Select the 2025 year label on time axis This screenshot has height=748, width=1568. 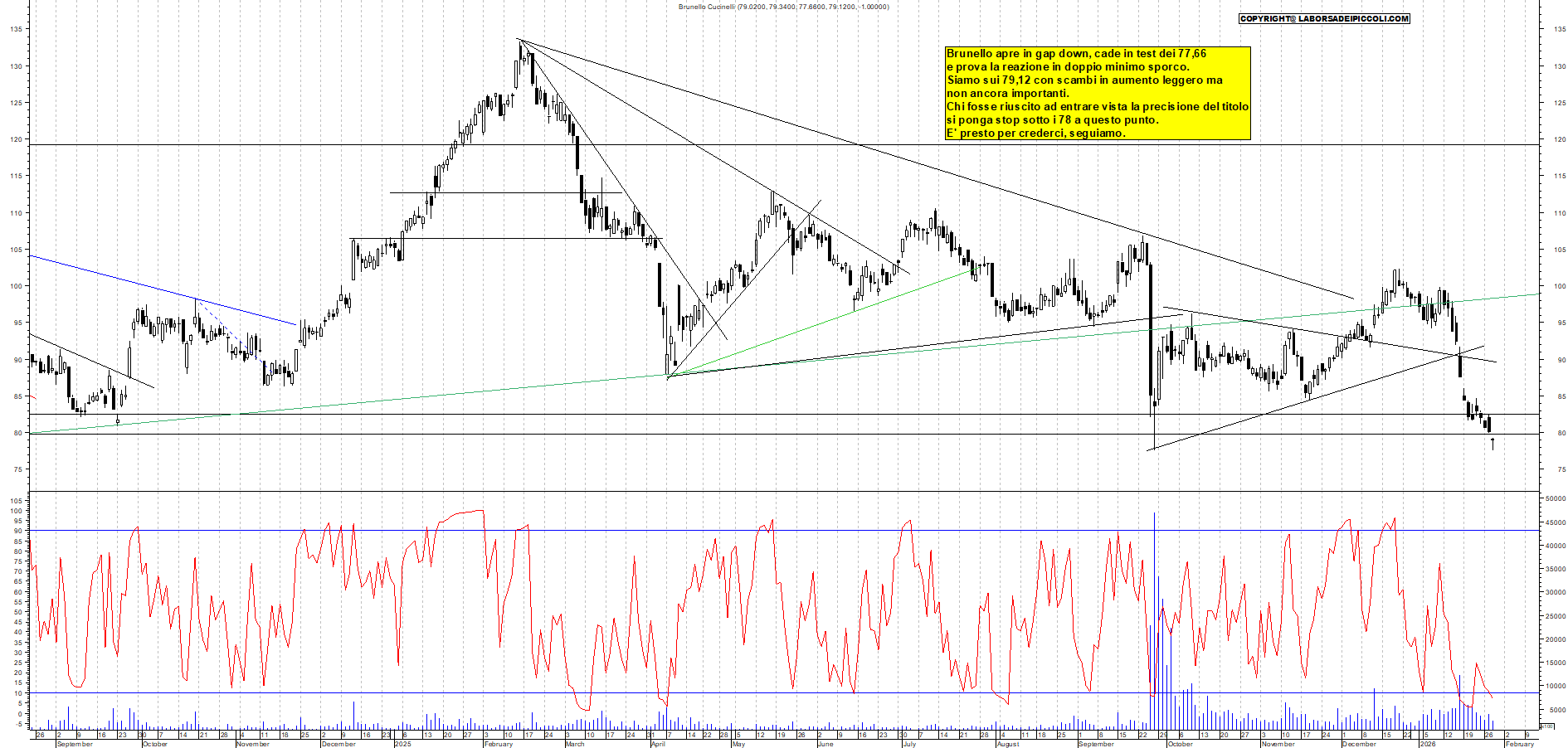coord(402,744)
